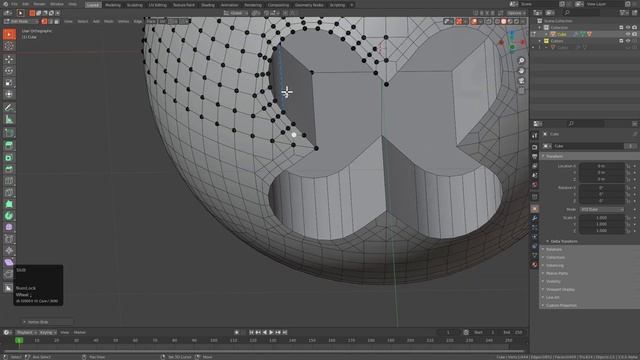Select the Add Cube tool
Image resolution: width=640 pixels, height=360 pixels.
9,133
